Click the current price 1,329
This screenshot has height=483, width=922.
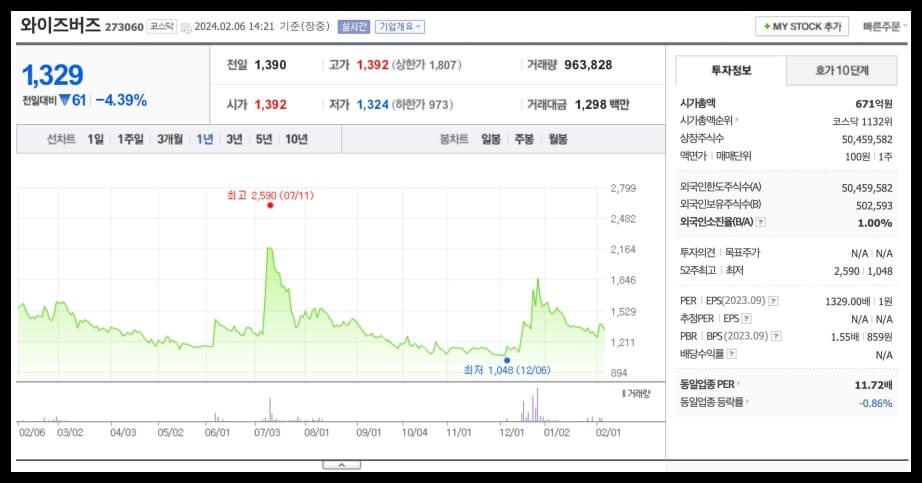pos(52,75)
